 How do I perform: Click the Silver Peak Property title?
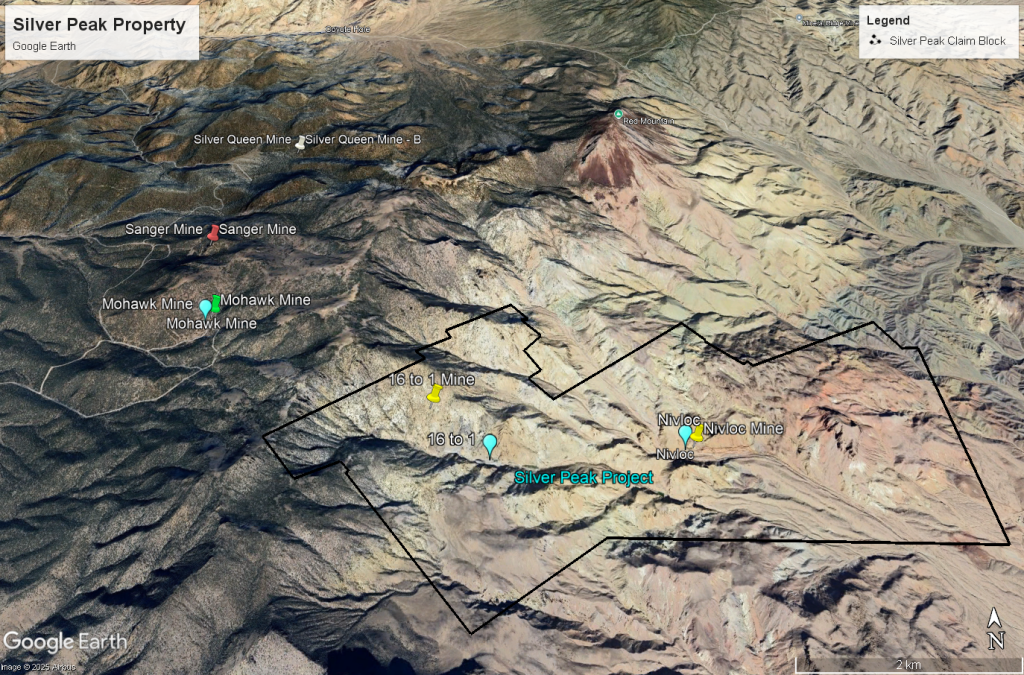coord(99,25)
